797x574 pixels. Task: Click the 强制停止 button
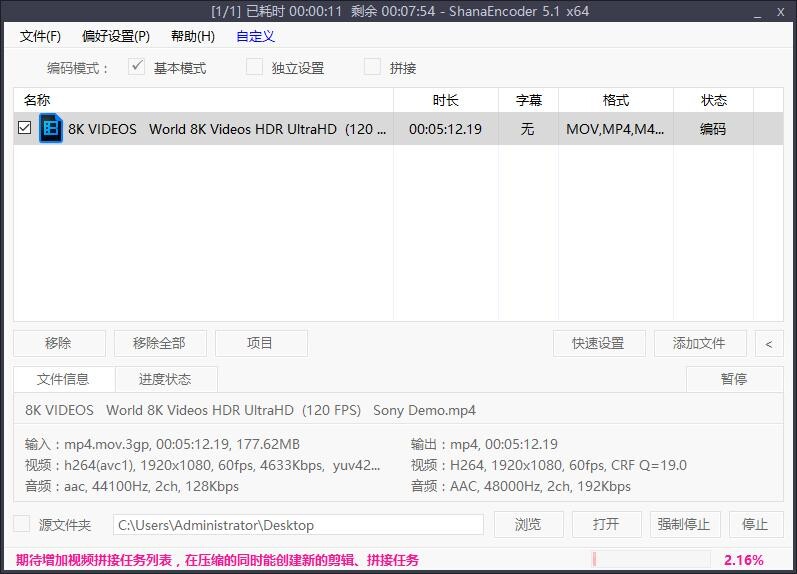(x=683, y=524)
